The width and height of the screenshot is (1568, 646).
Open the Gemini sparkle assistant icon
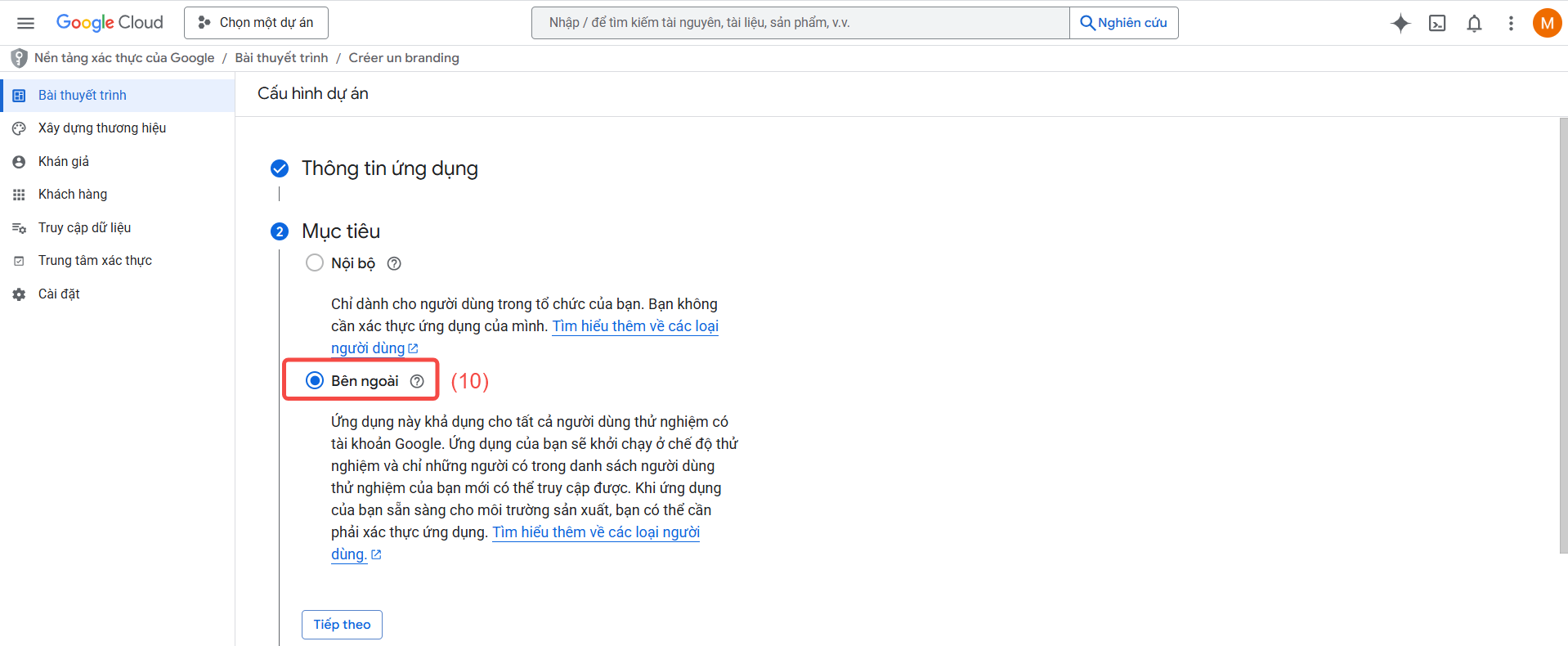click(1400, 23)
